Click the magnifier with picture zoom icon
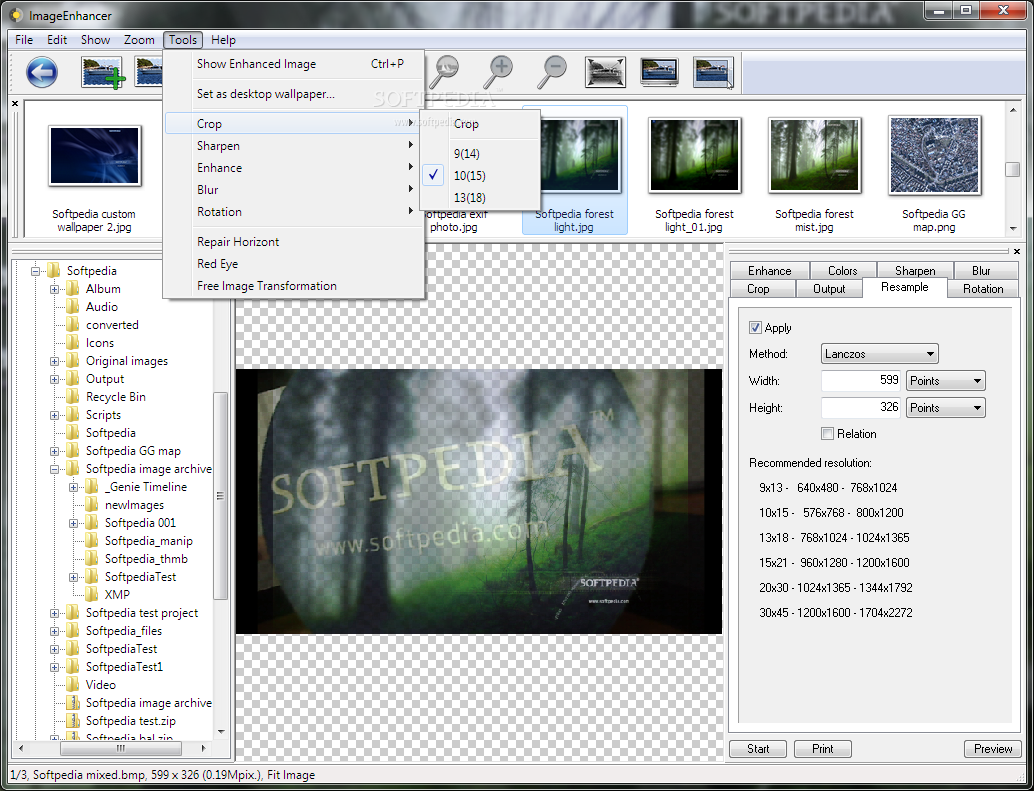The width and height of the screenshot is (1034, 791). [445, 72]
